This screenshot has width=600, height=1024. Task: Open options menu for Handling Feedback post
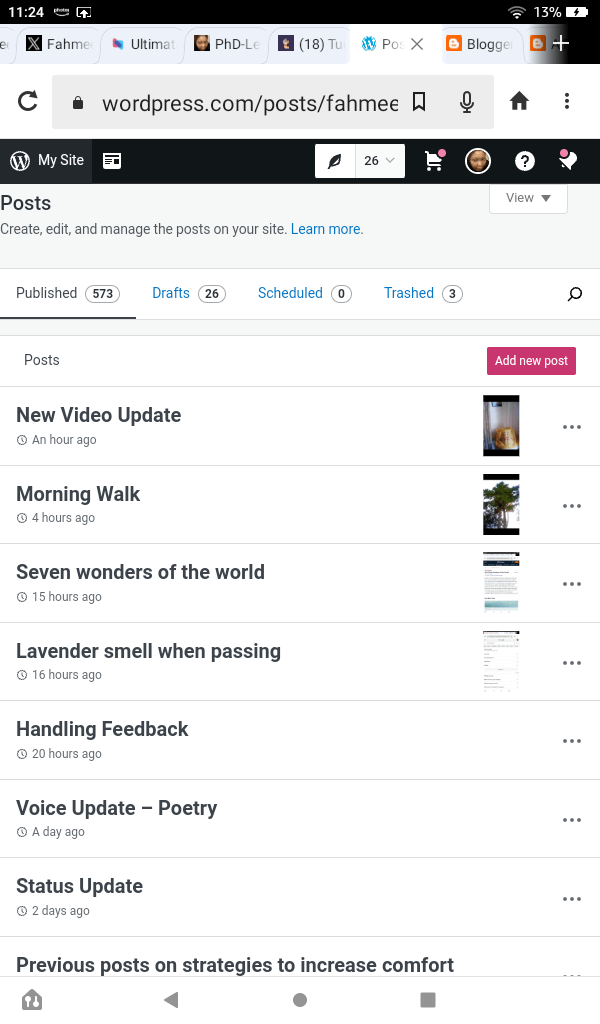click(x=572, y=741)
